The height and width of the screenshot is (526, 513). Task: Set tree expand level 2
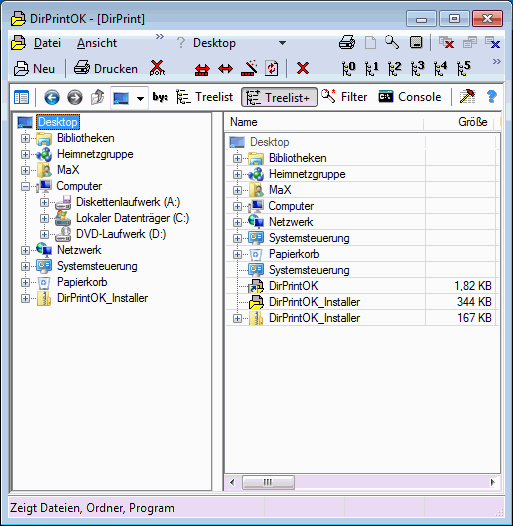[x=395, y=68]
